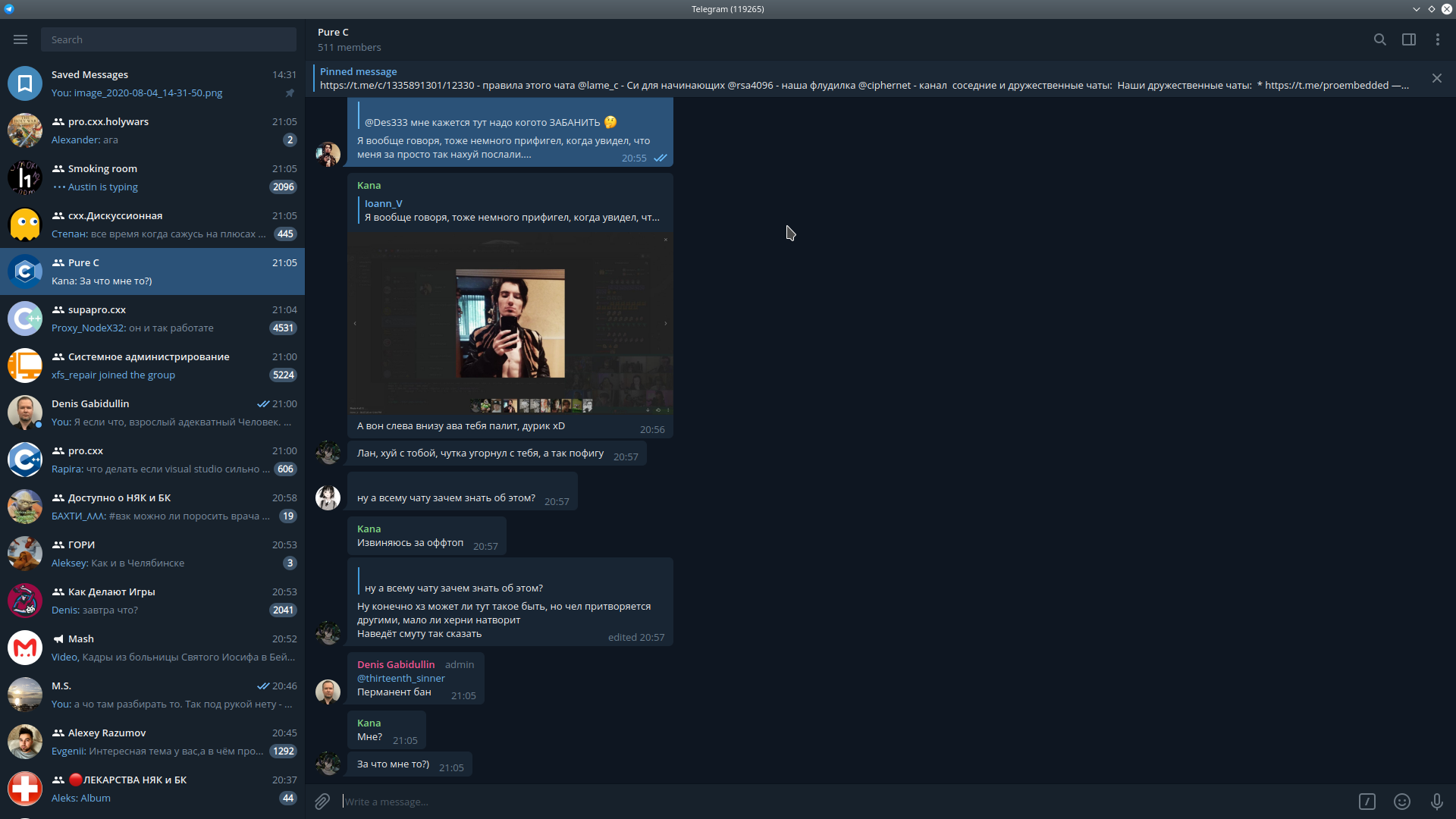Screen dimensions: 1456x819
Task: Open the cxx.Дискуссионная group chat
Action: point(152,224)
